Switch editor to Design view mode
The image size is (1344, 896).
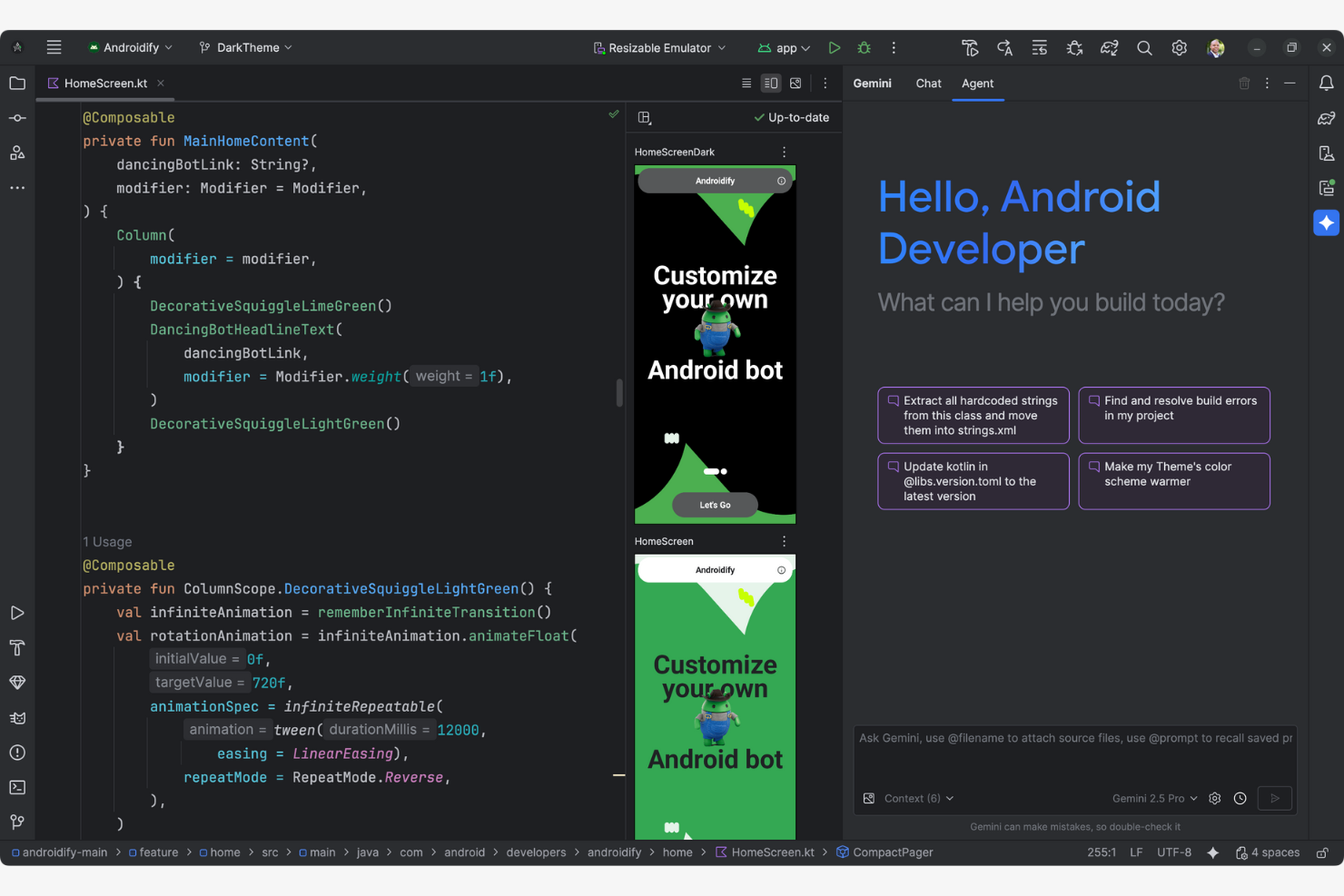[x=796, y=83]
